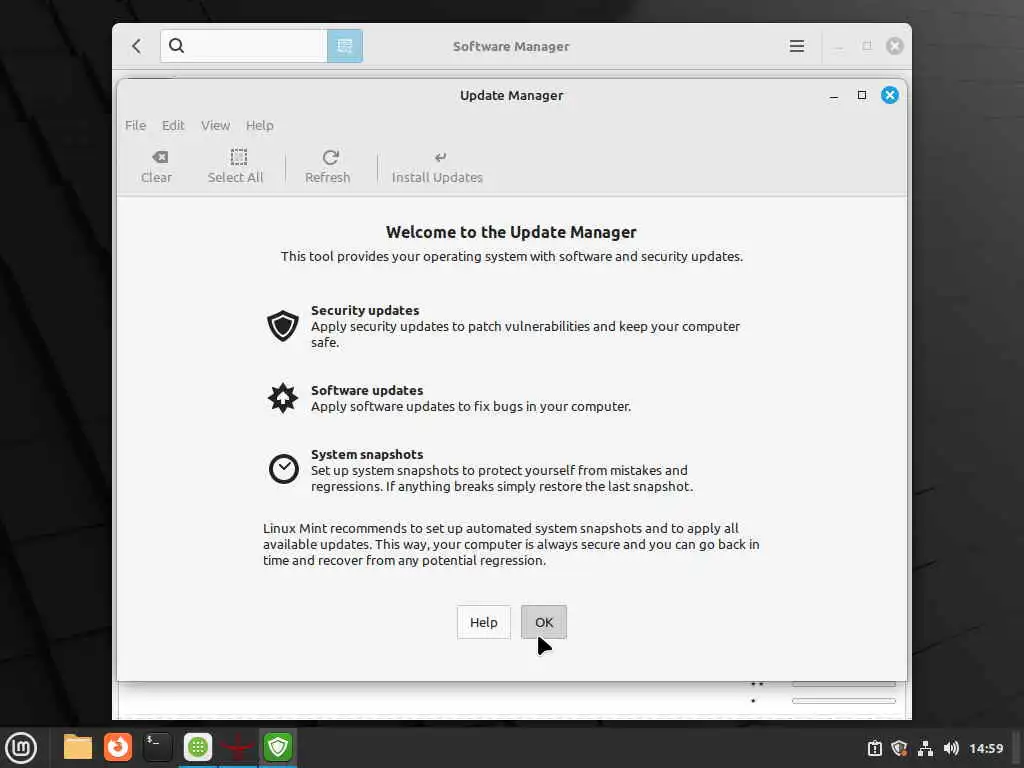Open the network tray icon
The image size is (1024, 768).
pyautogui.click(x=925, y=748)
